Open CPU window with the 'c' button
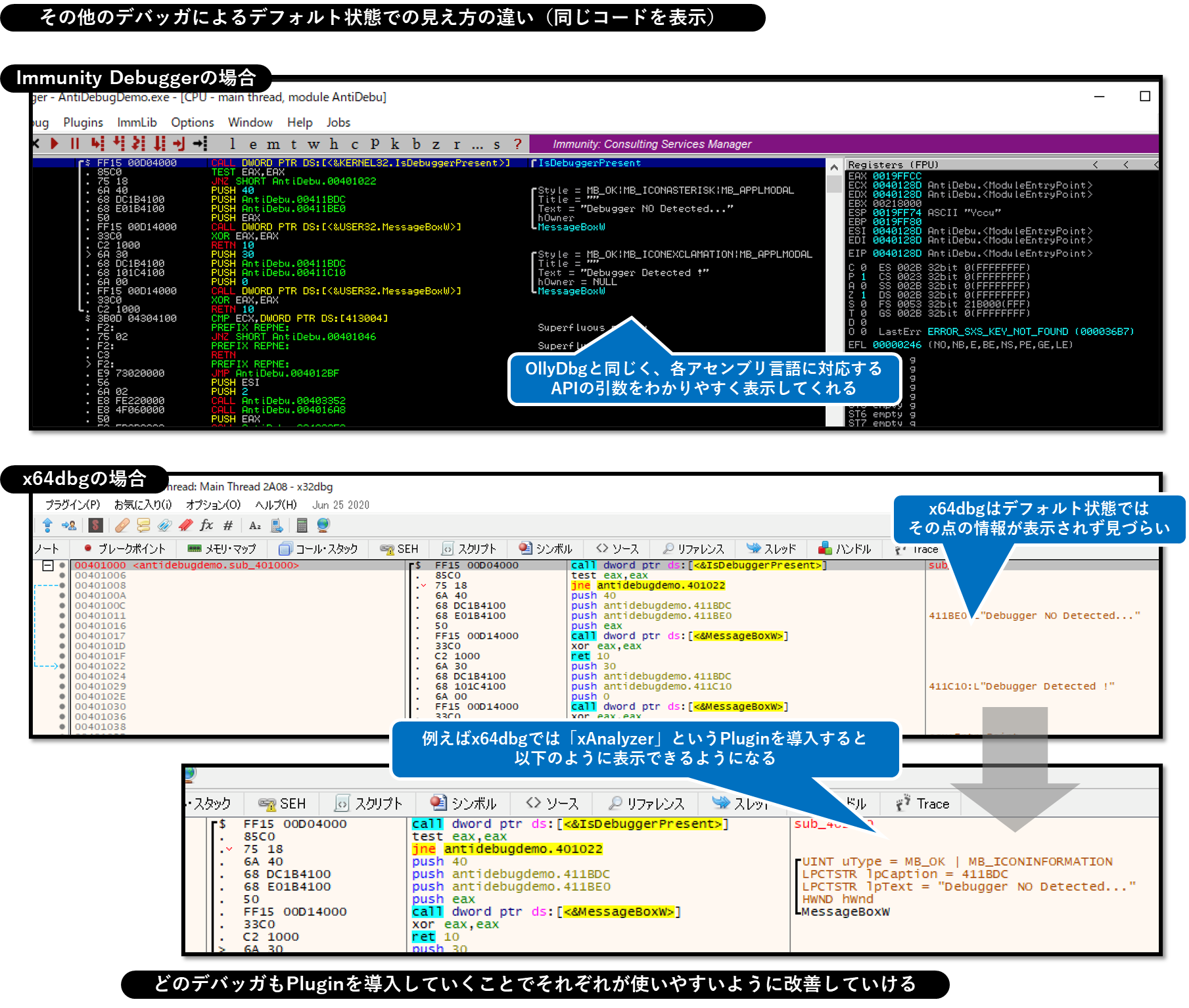 (x=355, y=144)
